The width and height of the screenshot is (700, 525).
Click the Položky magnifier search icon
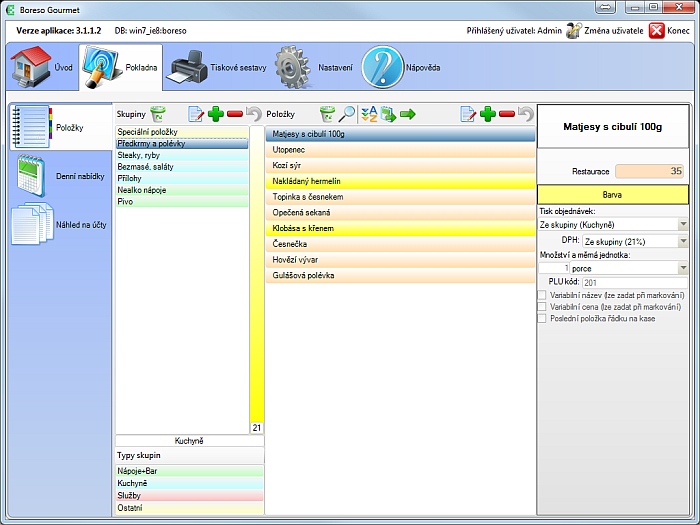click(x=346, y=114)
